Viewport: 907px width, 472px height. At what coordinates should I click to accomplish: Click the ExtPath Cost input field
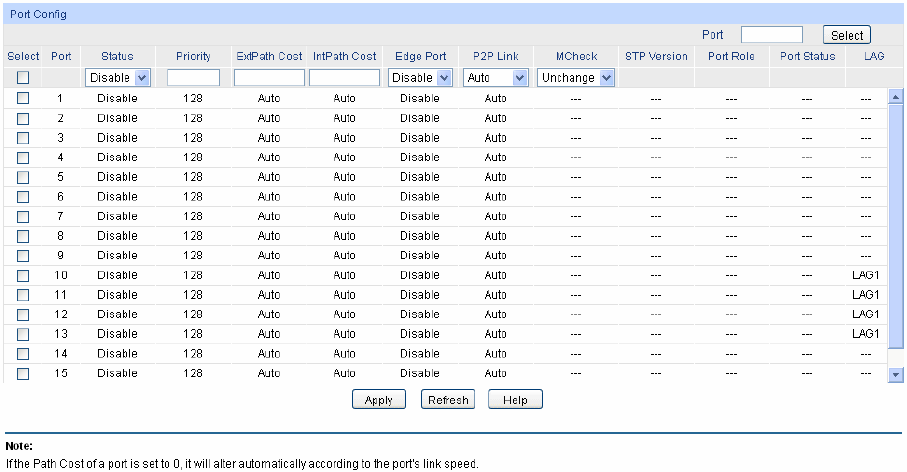[269, 77]
